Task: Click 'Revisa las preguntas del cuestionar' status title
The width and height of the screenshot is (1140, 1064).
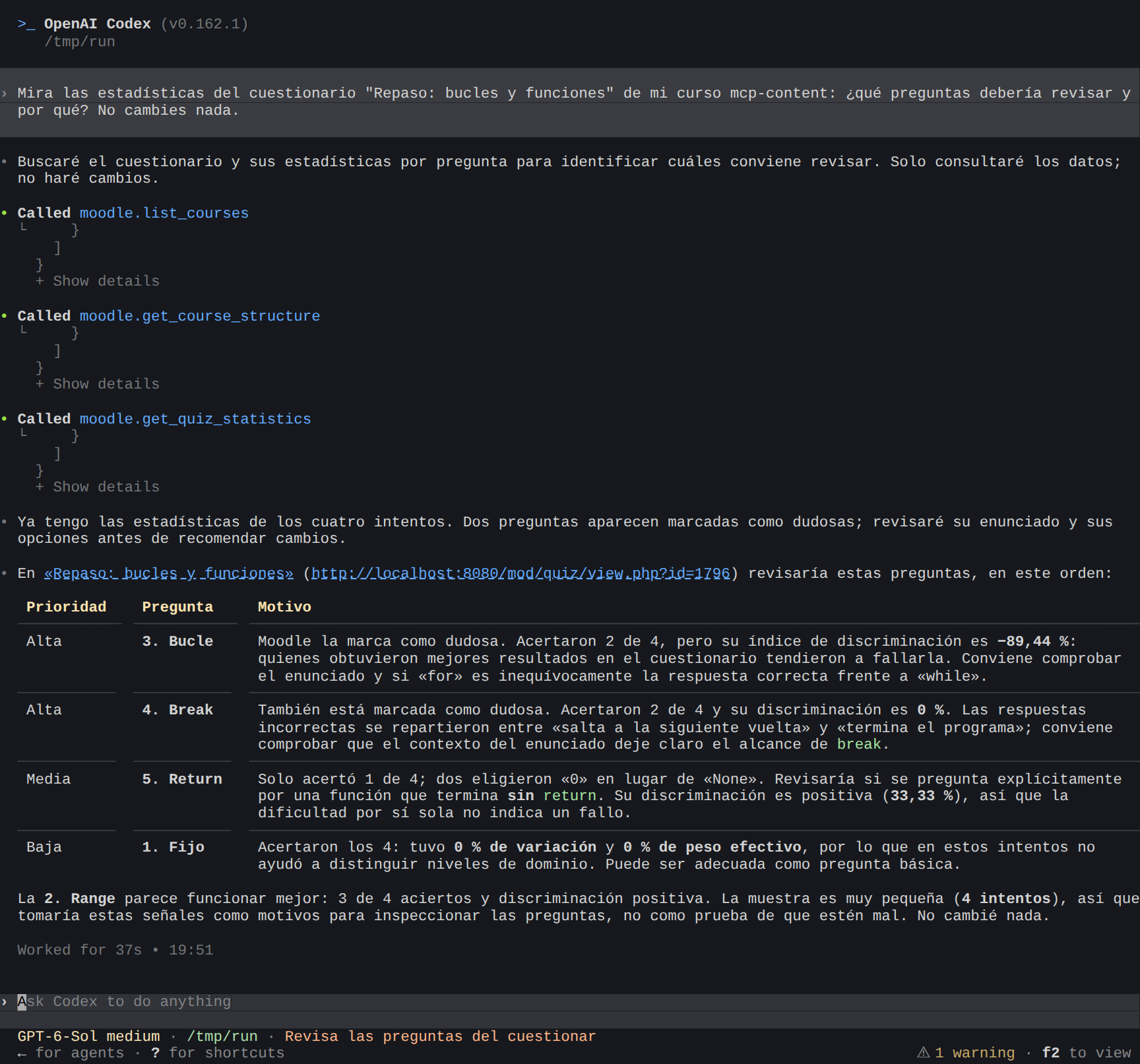Action: [x=440, y=1036]
